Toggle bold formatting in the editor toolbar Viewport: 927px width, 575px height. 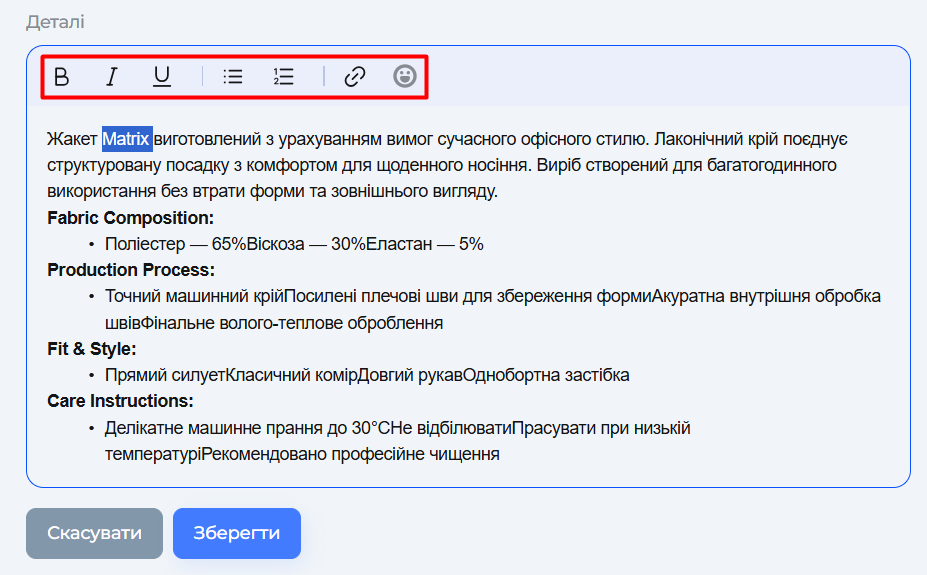click(x=62, y=77)
